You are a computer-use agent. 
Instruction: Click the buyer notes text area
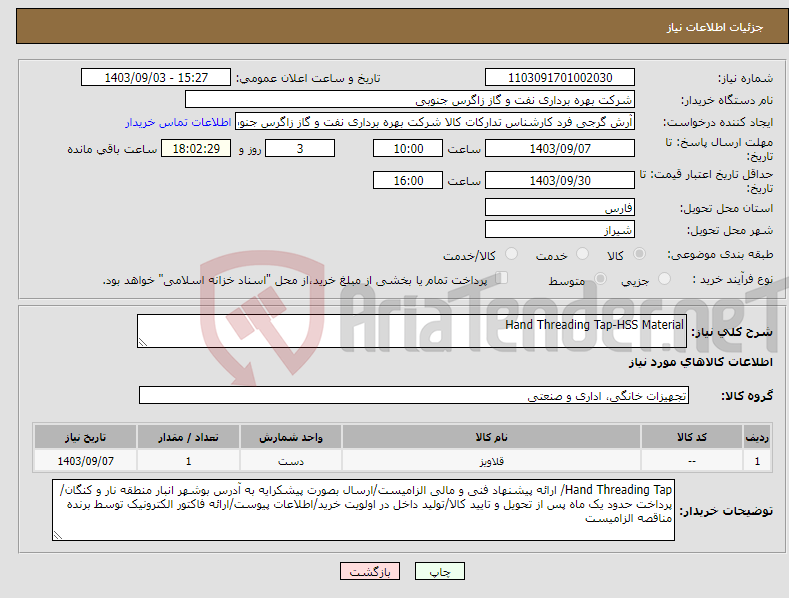click(363, 510)
